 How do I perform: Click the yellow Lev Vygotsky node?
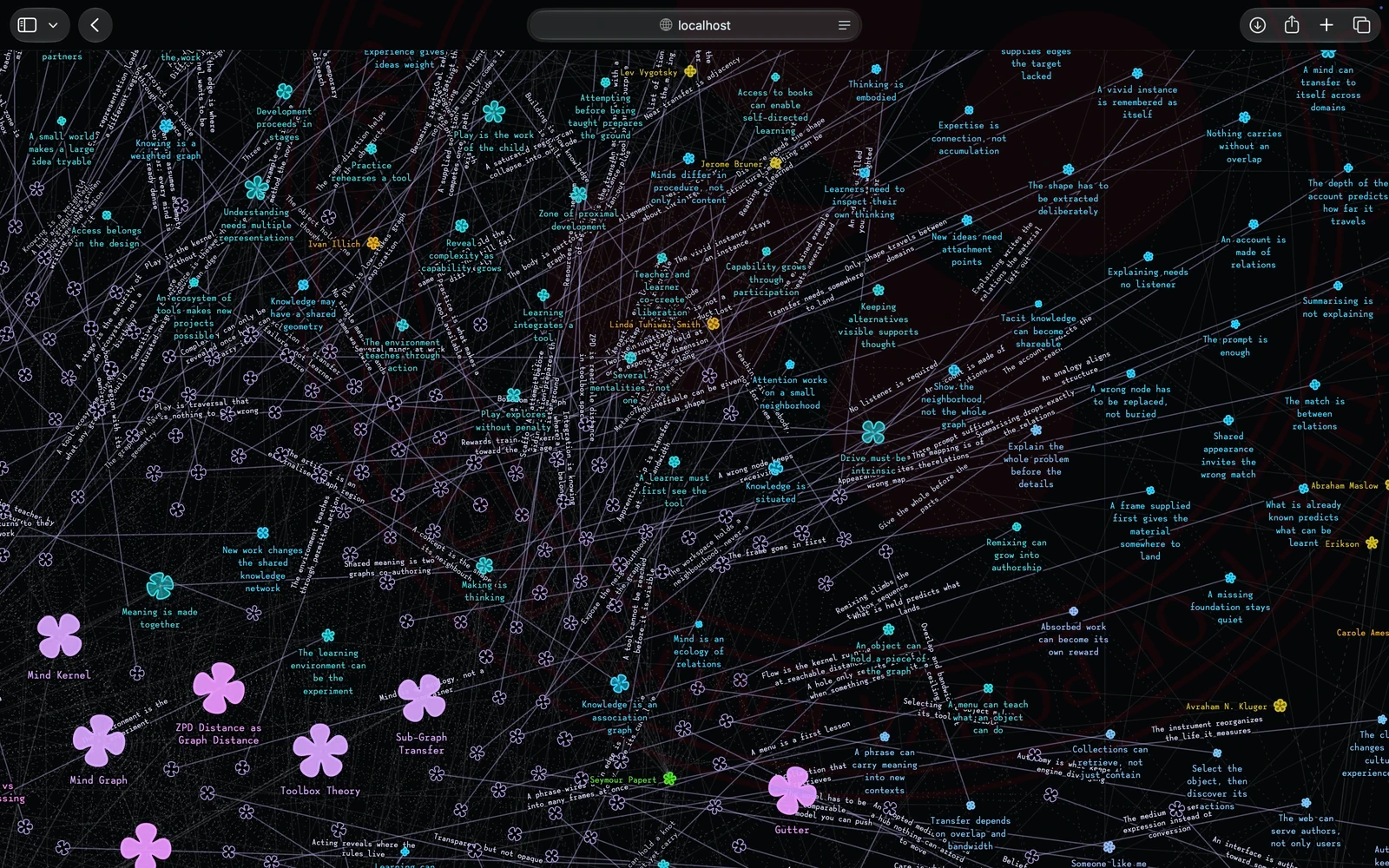pos(690,71)
